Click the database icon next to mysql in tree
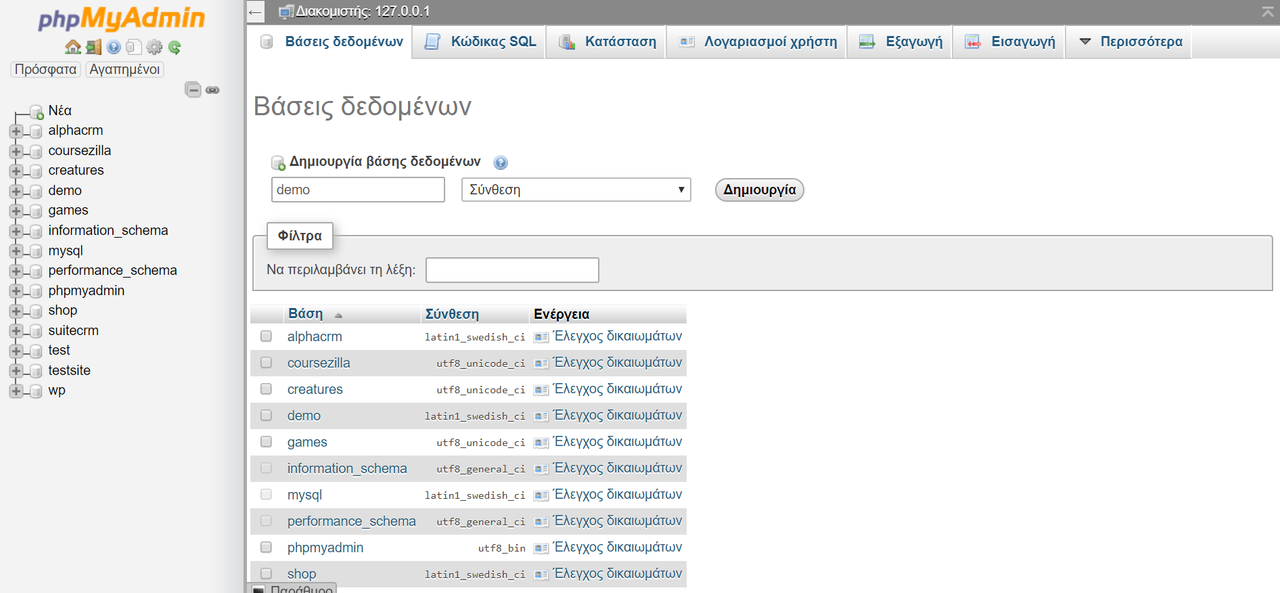 point(36,251)
